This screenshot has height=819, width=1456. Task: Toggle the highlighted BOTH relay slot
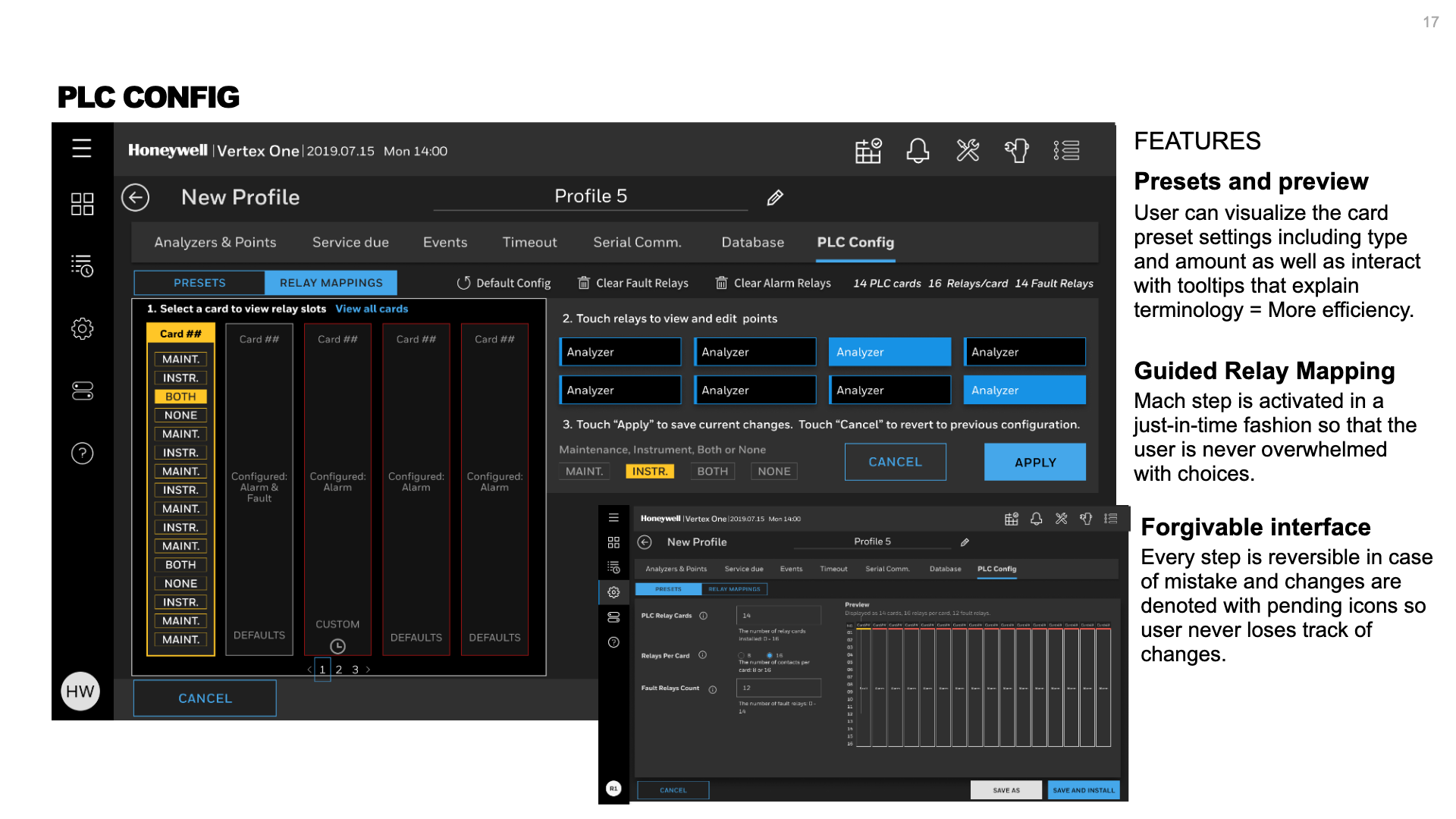(x=180, y=397)
